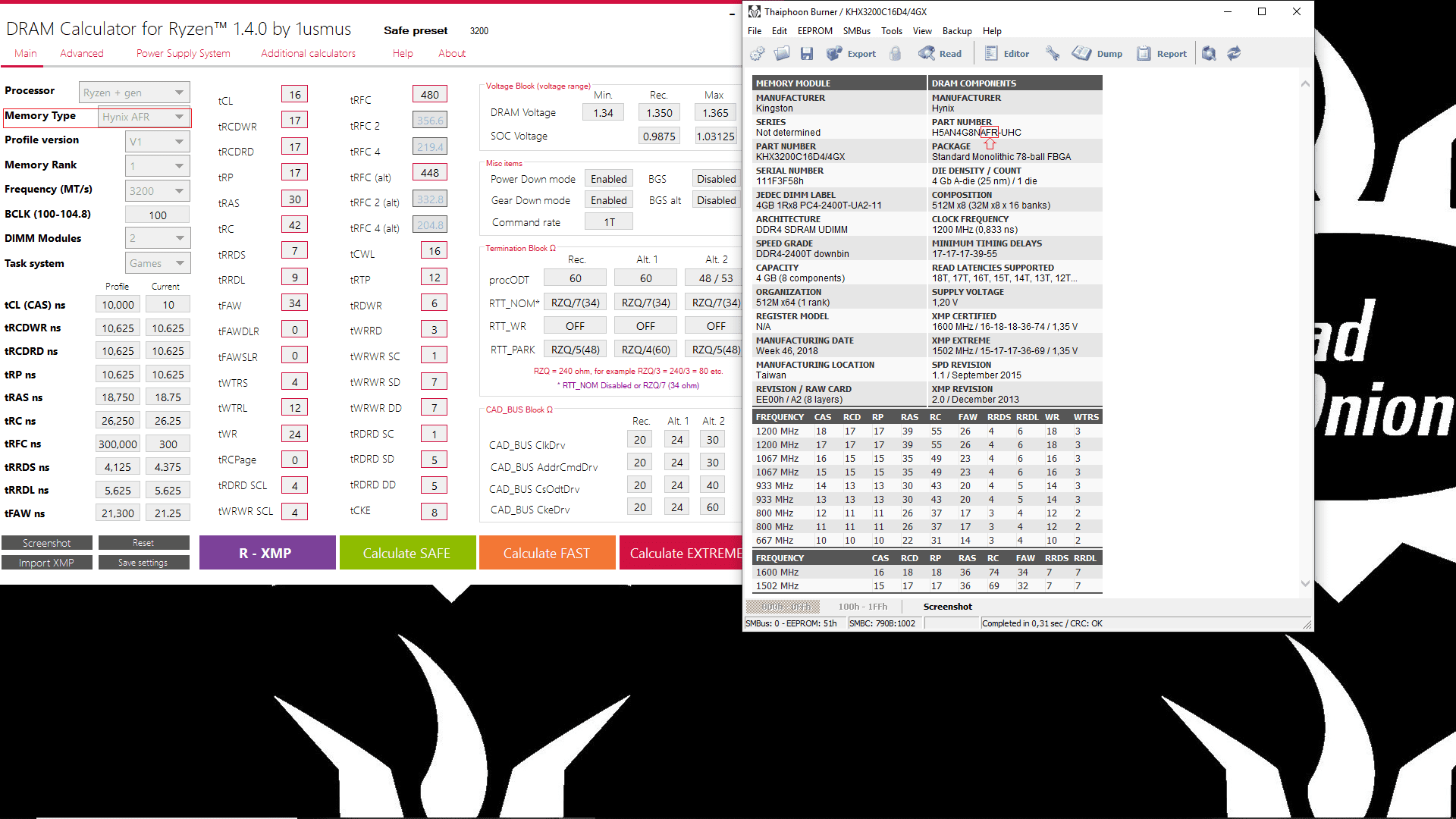Click the open folder icon in Thaiphoon toolbar
Screen dimensions: 1456x819
(x=782, y=53)
